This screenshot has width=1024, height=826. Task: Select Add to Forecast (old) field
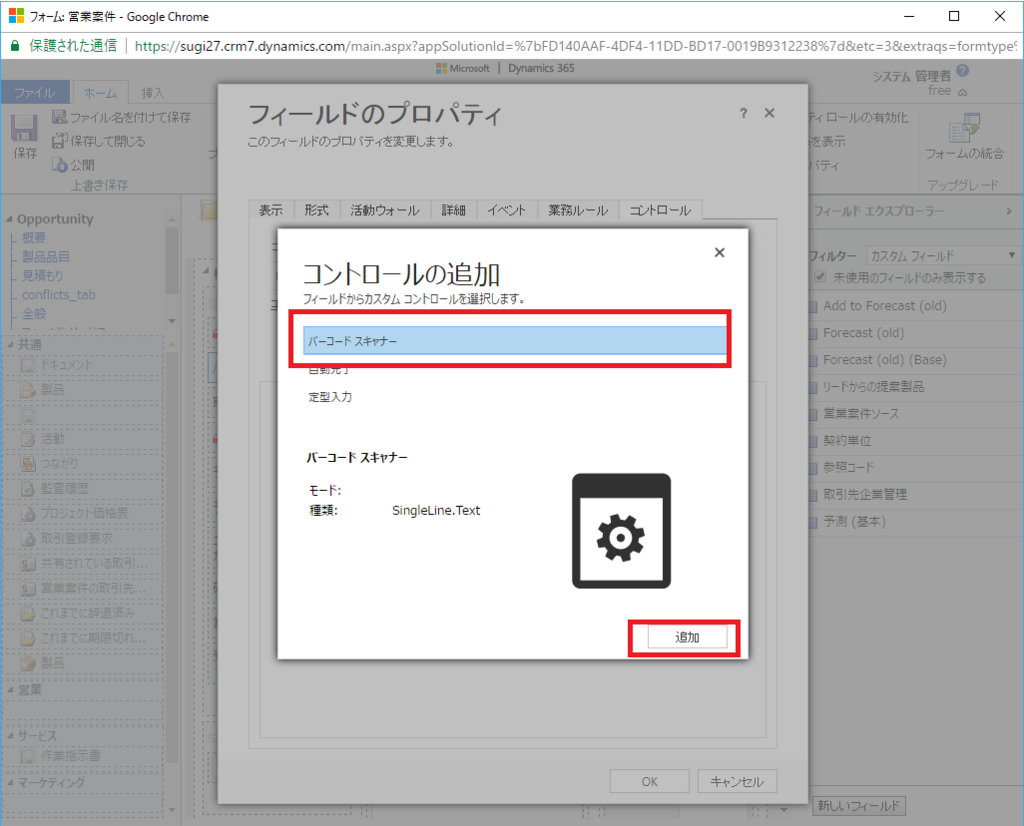click(884, 306)
